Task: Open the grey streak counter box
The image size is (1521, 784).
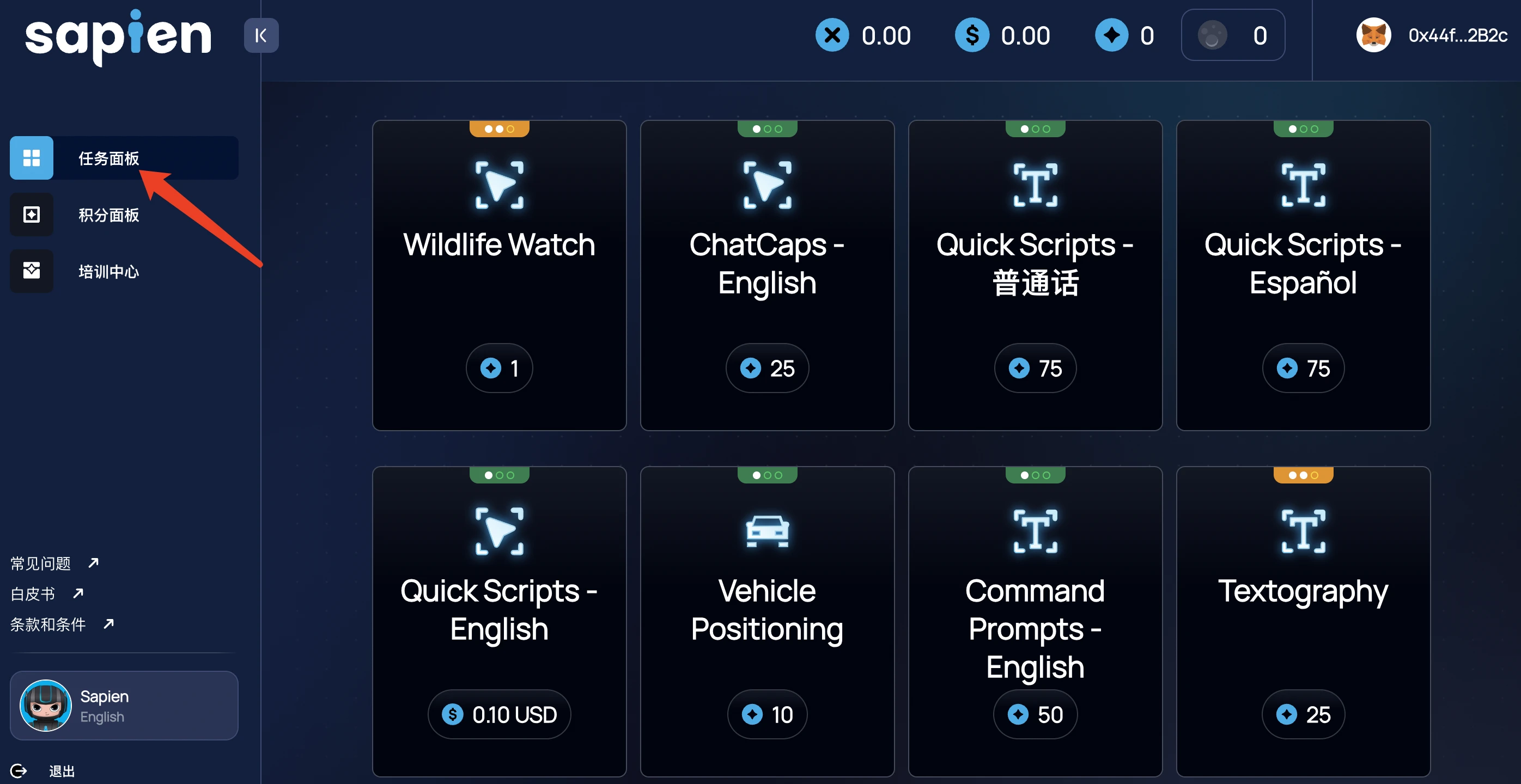Action: pyautogui.click(x=1233, y=35)
